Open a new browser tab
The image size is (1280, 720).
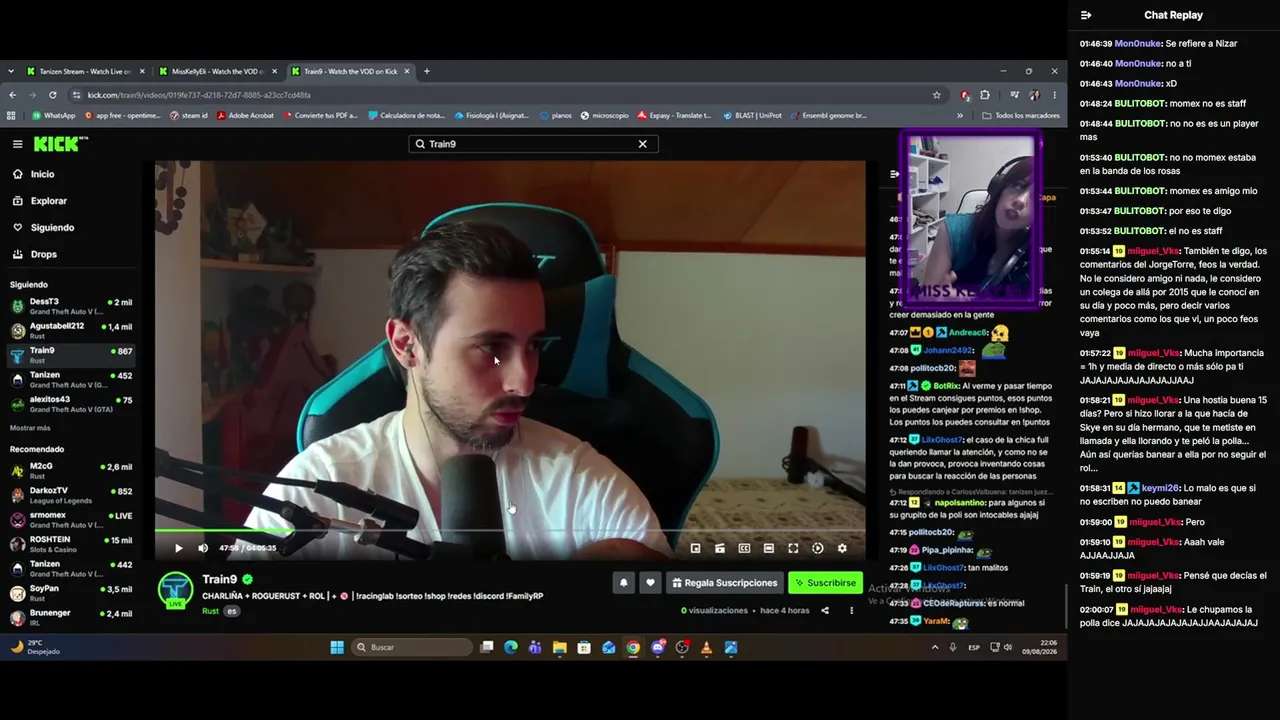pyautogui.click(x=427, y=71)
